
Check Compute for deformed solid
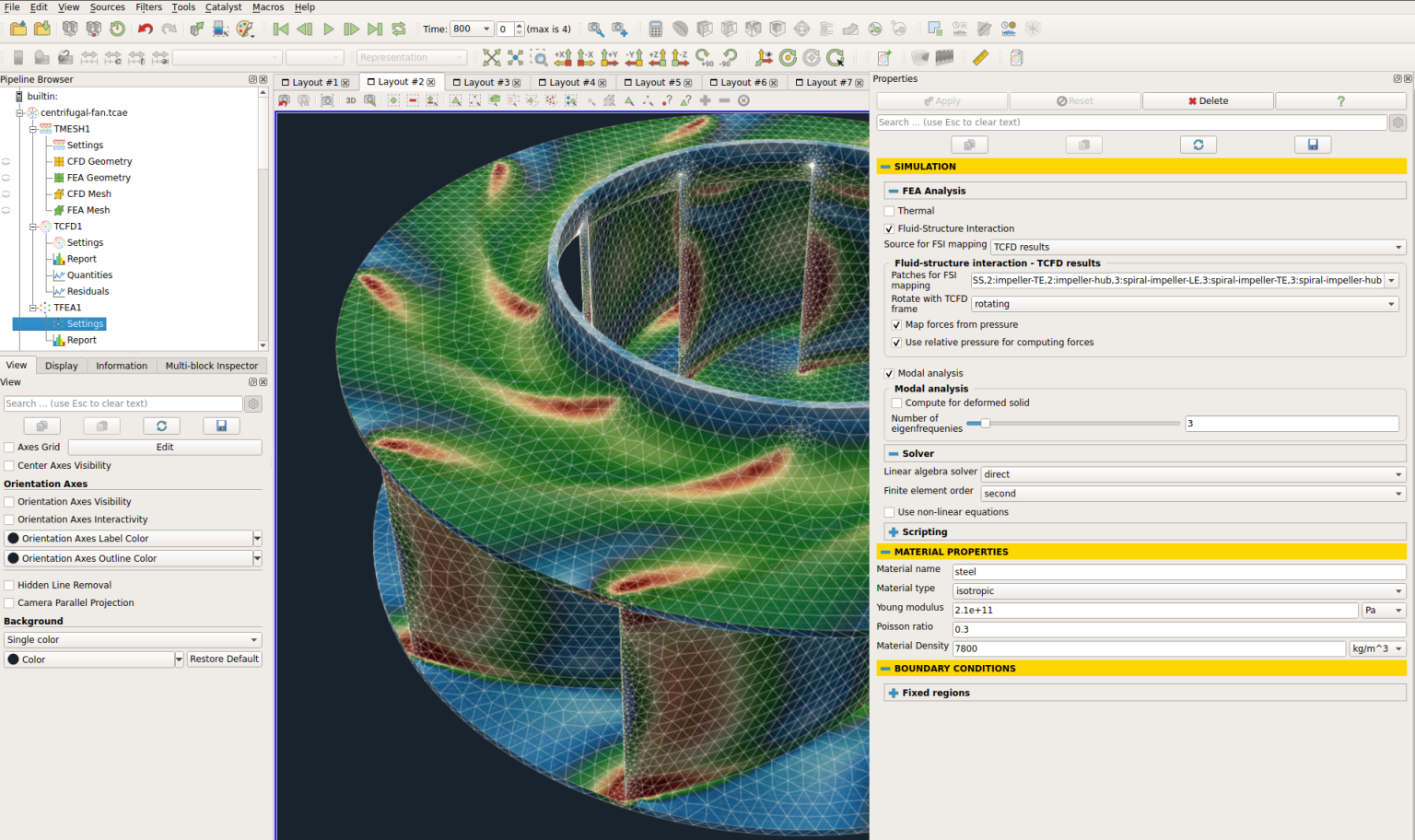(896, 402)
